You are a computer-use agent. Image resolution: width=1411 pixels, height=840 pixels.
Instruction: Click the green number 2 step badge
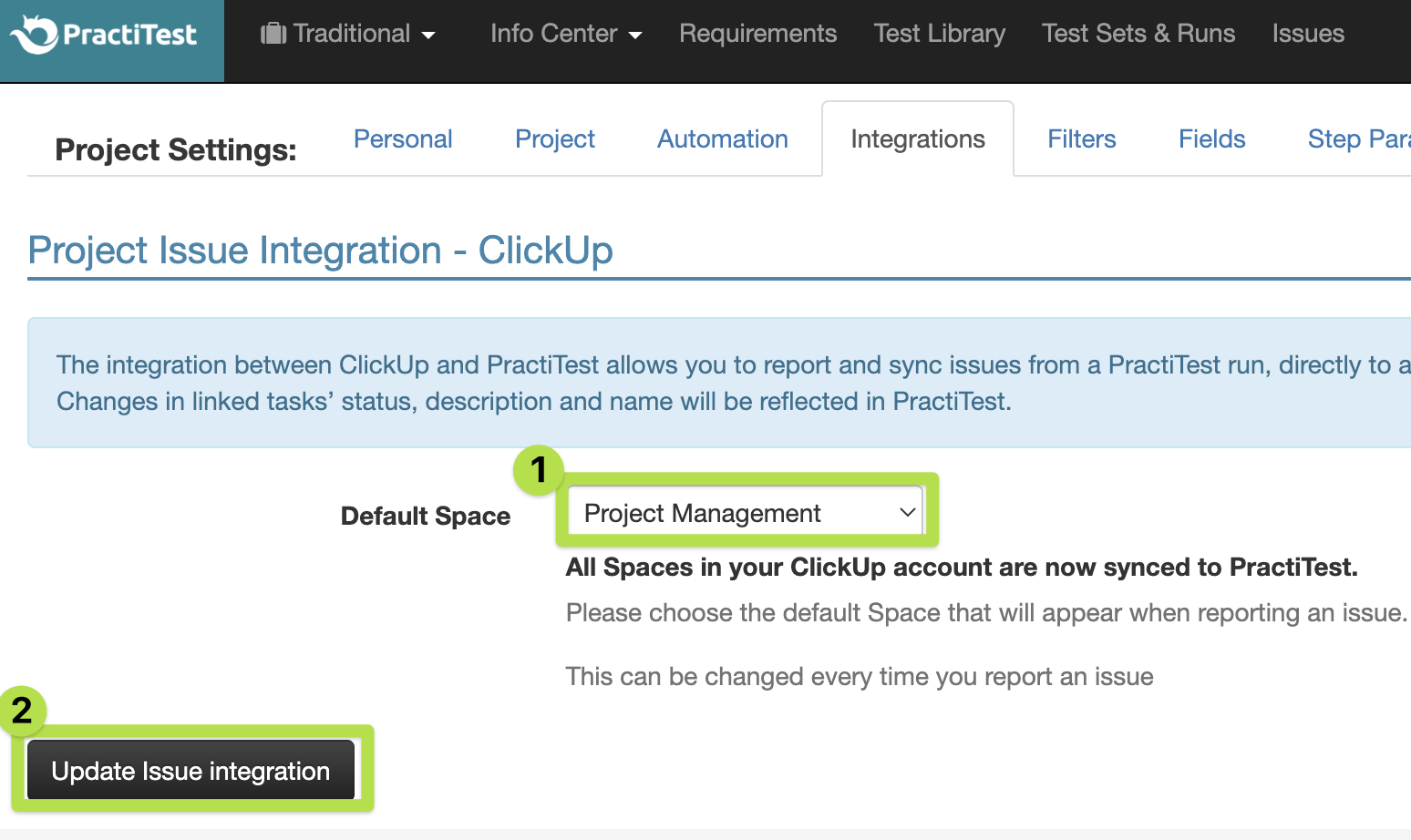[x=22, y=711]
